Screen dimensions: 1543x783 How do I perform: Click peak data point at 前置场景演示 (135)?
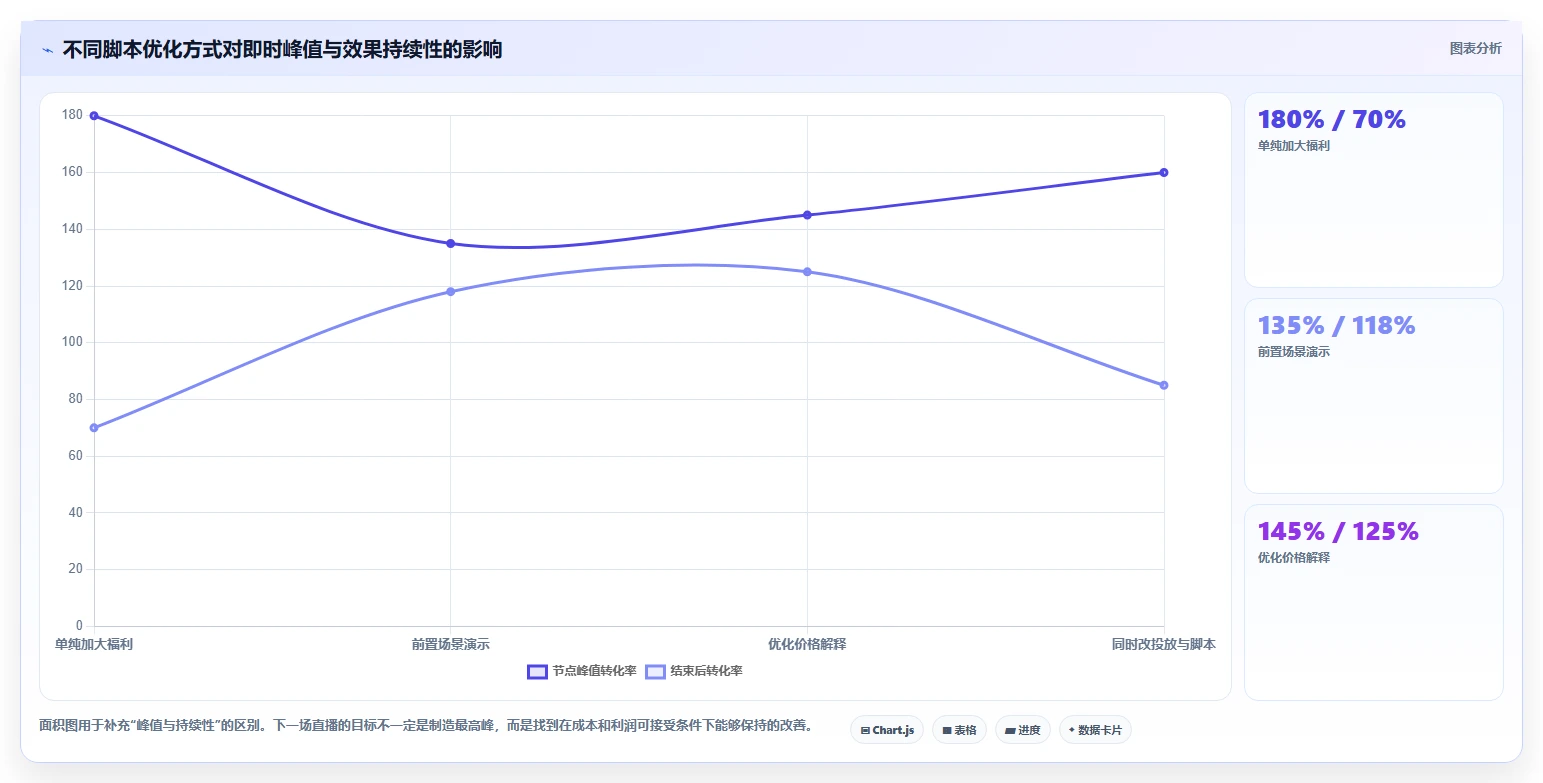pyautogui.click(x=451, y=243)
